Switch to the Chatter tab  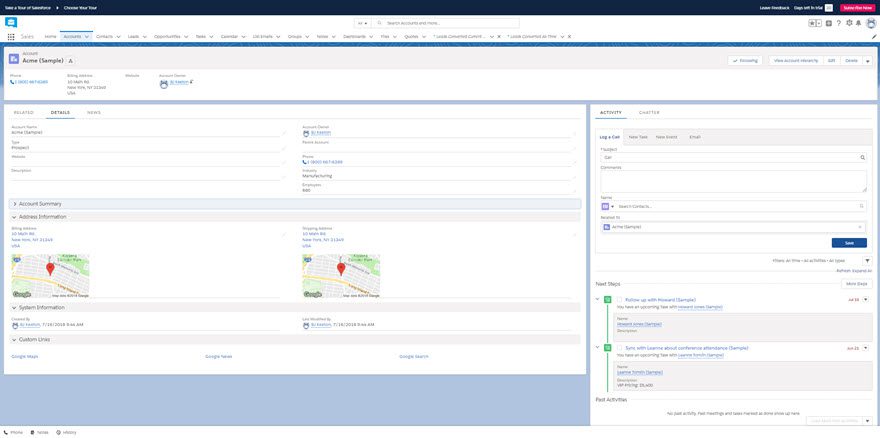point(649,112)
